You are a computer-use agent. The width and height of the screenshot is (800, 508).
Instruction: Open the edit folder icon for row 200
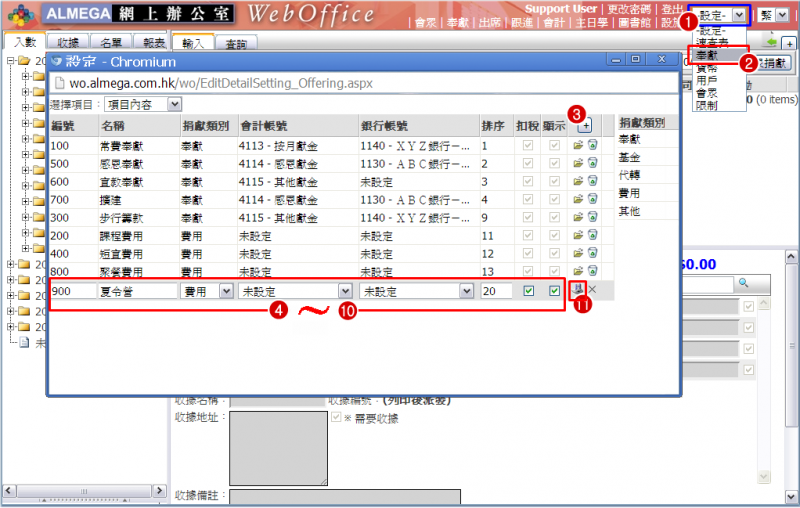point(578,235)
